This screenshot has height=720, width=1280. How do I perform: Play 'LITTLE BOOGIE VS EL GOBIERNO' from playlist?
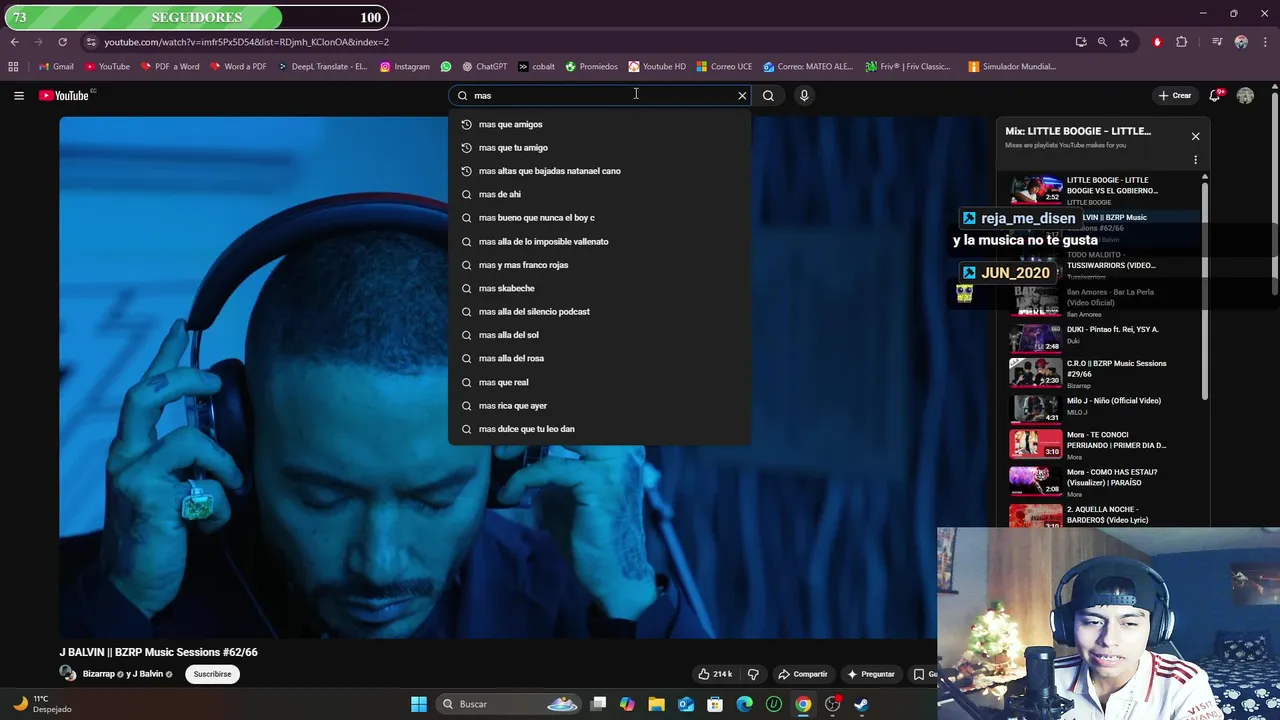(1100, 190)
